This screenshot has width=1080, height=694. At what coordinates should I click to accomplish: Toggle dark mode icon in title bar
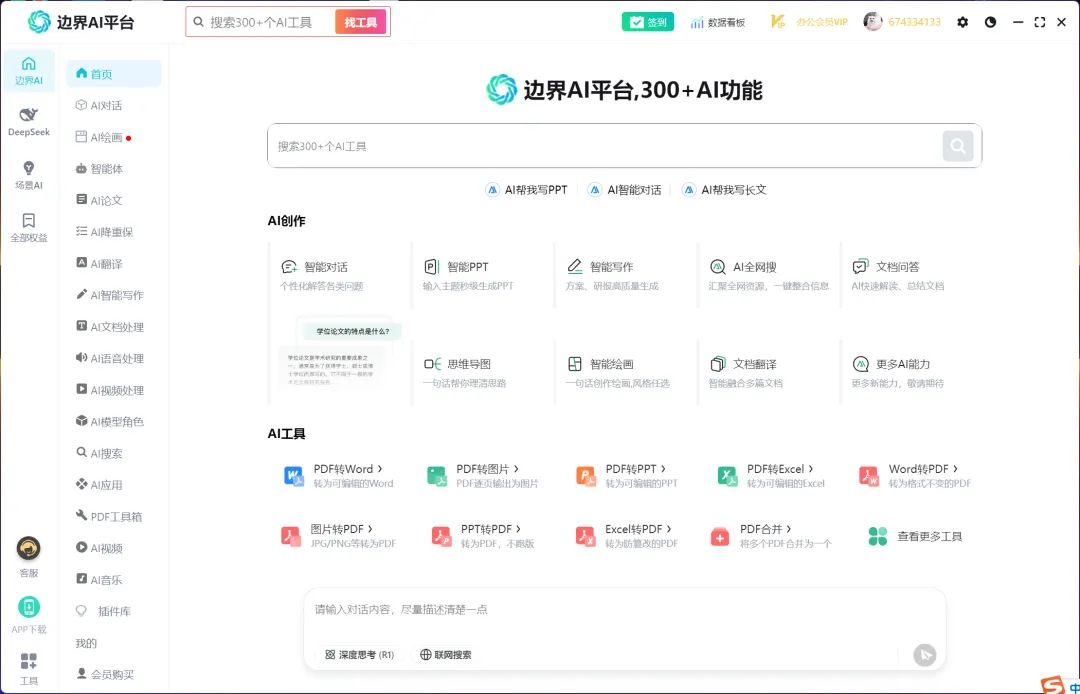[990, 22]
